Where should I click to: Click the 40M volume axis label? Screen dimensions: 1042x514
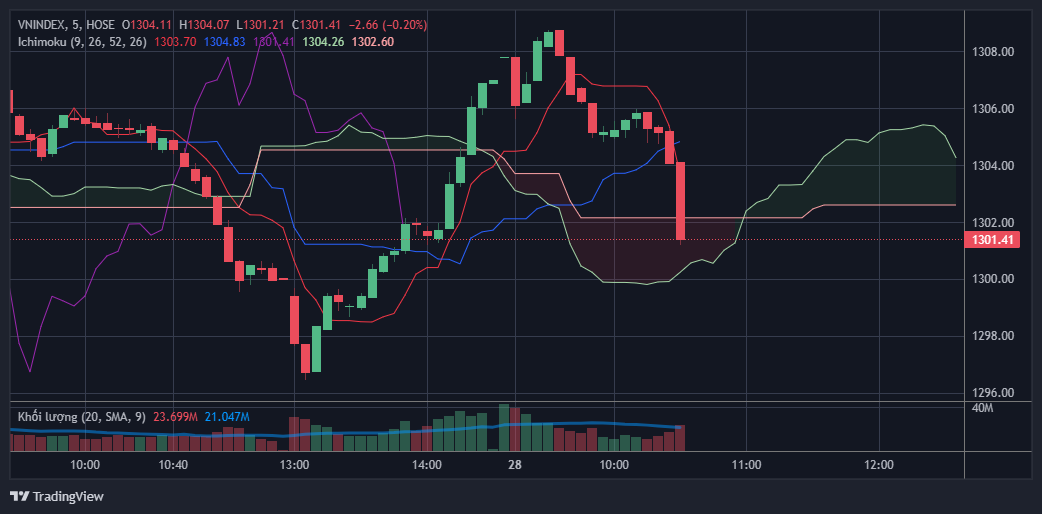pos(983,408)
